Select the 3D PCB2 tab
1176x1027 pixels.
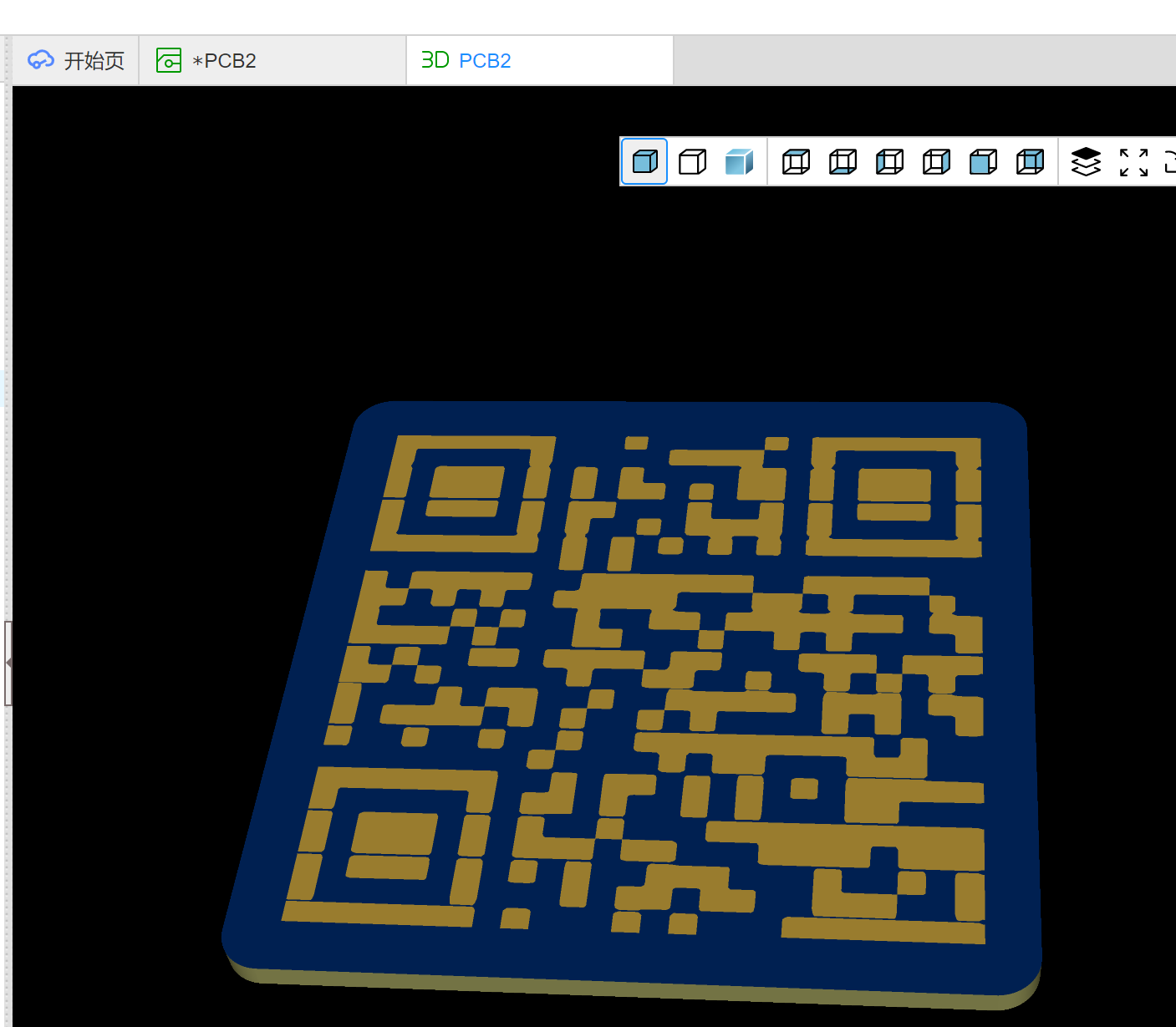point(540,60)
